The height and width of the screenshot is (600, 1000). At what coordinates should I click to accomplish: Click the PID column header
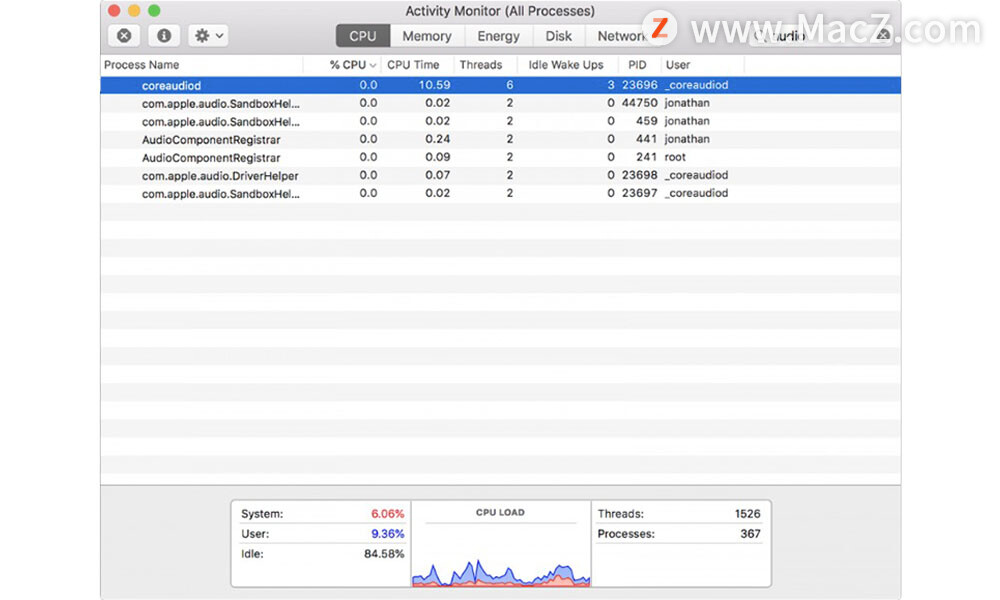point(637,65)
